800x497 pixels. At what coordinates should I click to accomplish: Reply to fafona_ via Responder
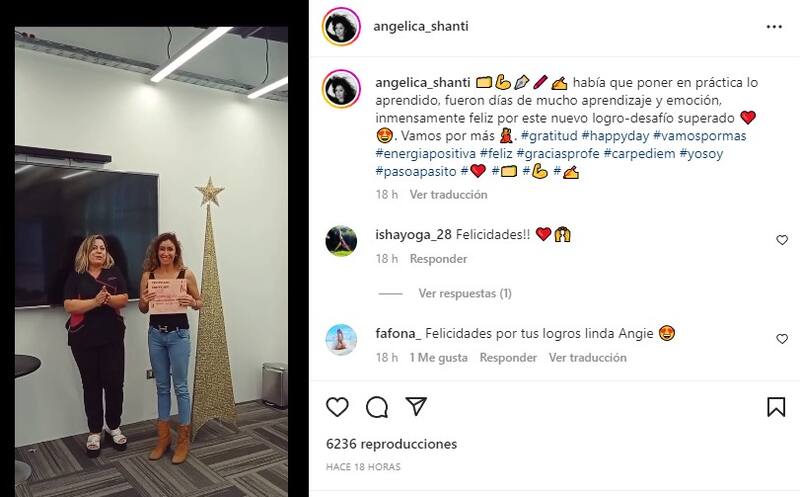[508, 358]
